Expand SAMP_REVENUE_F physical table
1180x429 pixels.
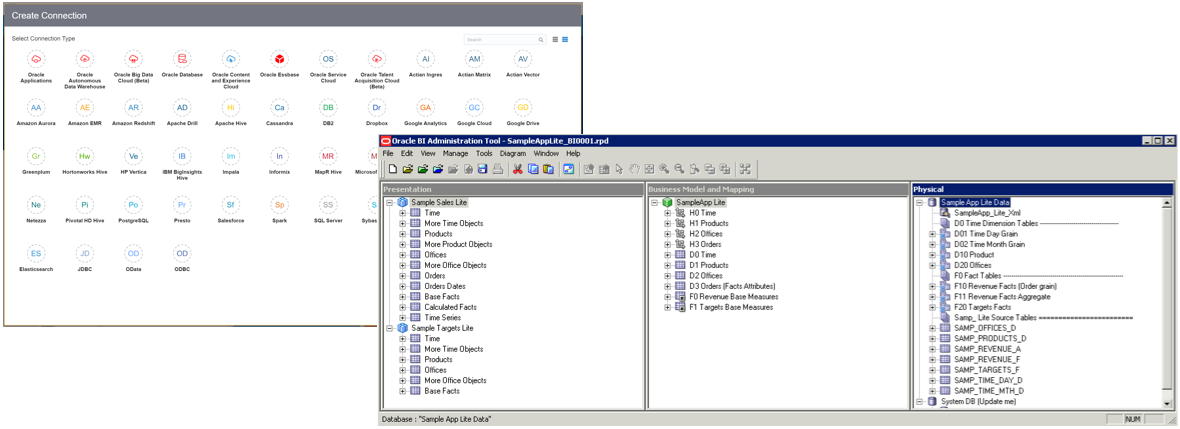tap(932, 360)
